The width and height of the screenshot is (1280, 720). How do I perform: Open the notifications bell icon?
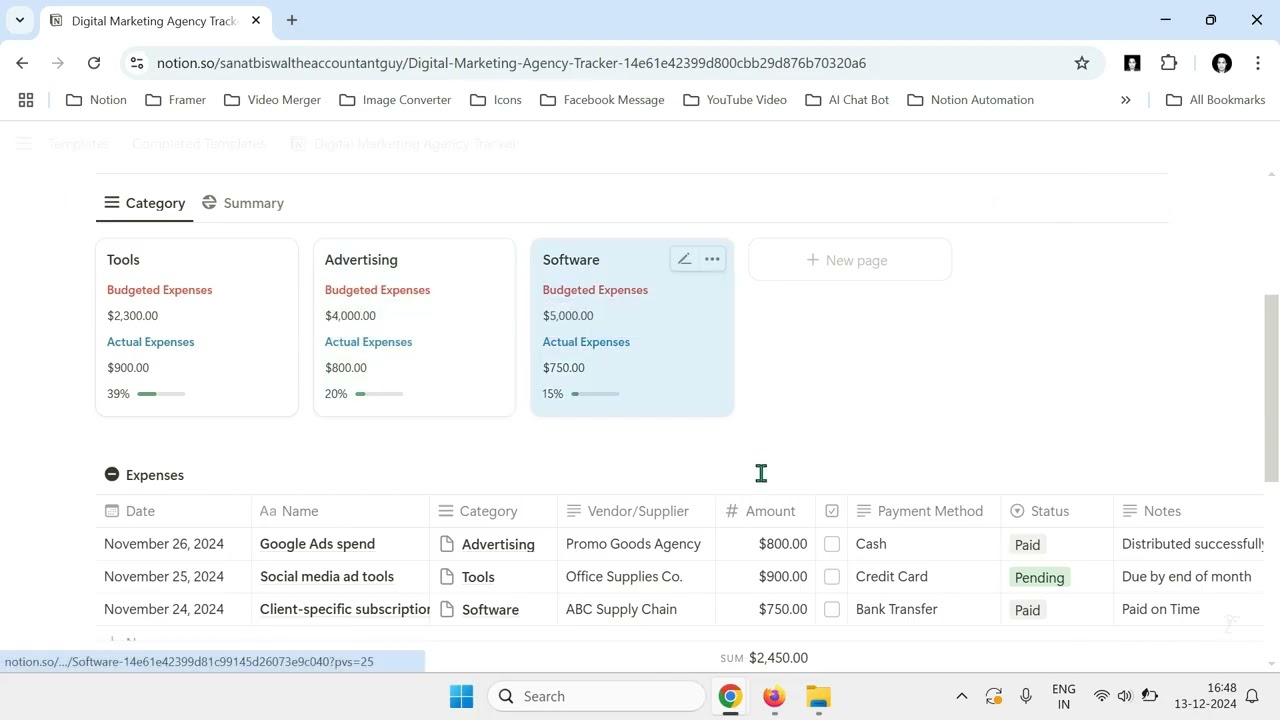point(1252,696)
